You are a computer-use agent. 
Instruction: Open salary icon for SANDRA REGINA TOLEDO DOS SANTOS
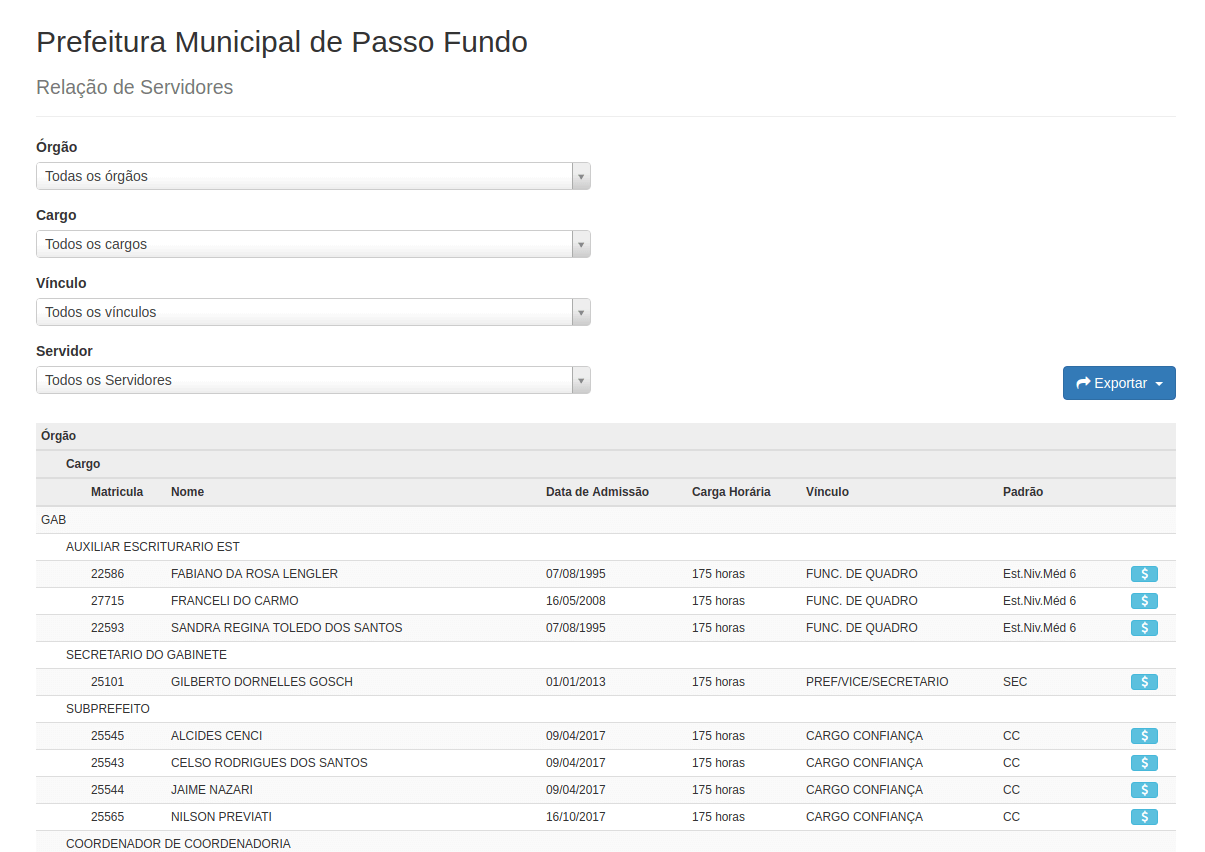1144,628
